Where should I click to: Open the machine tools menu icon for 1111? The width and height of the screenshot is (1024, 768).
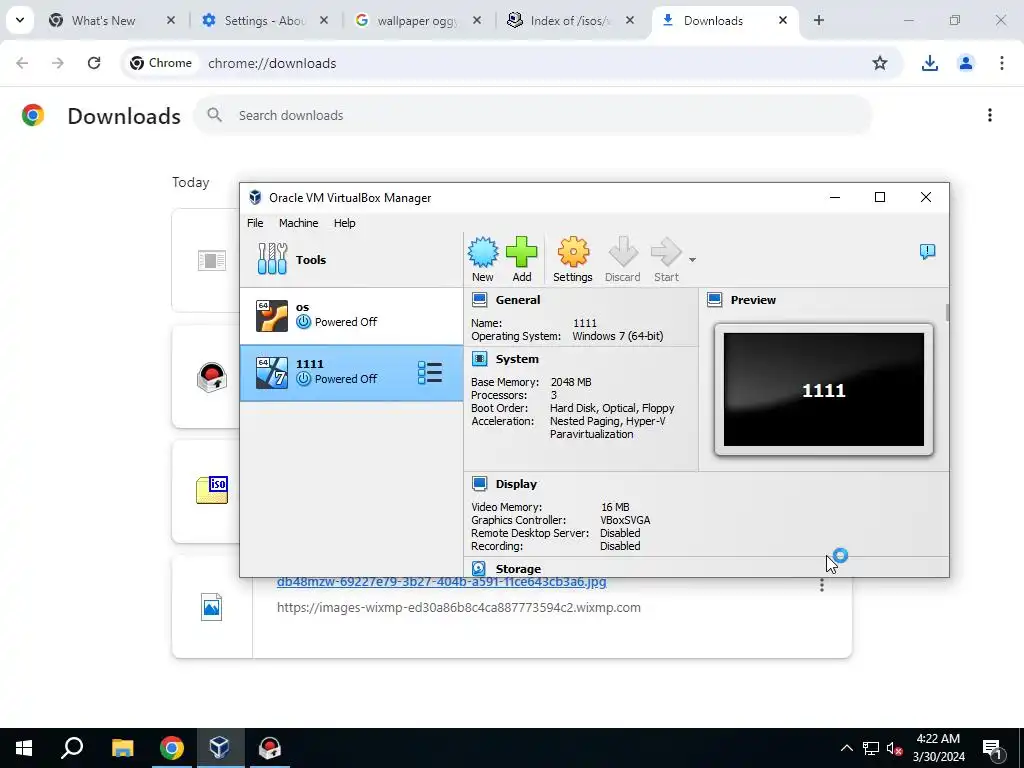(x=430, y=372)
